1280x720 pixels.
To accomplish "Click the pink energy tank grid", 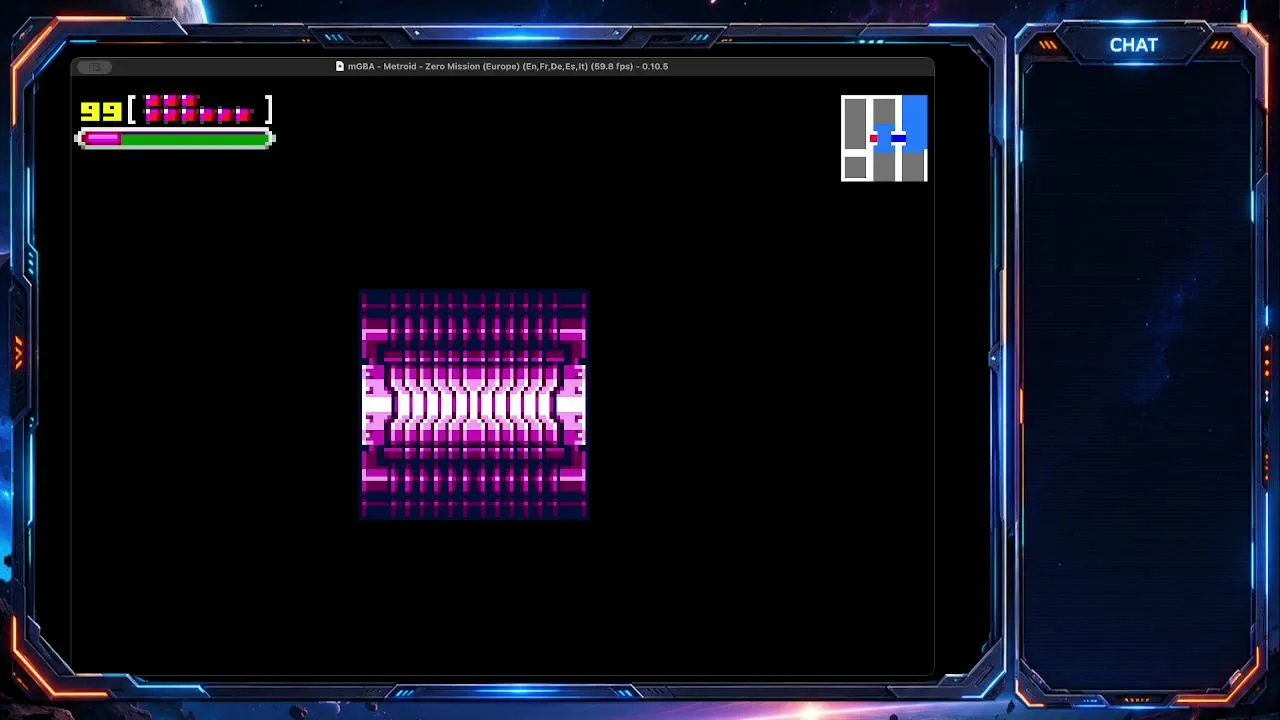I will coord(199,109).
